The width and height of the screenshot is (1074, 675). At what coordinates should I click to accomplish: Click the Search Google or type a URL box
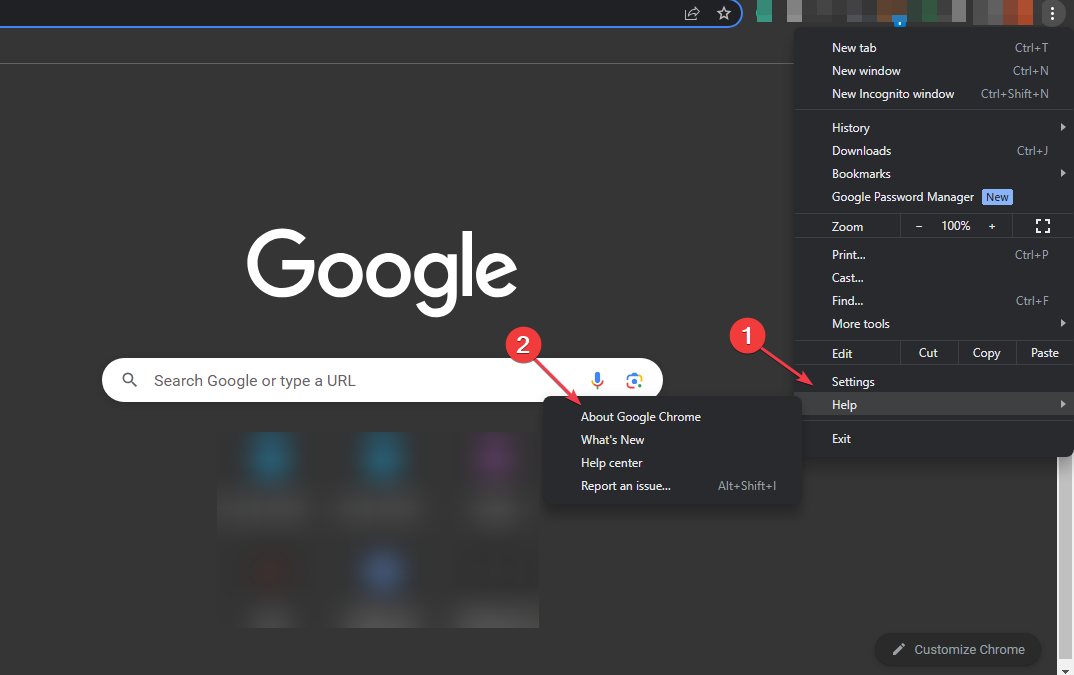coord(382,380)
